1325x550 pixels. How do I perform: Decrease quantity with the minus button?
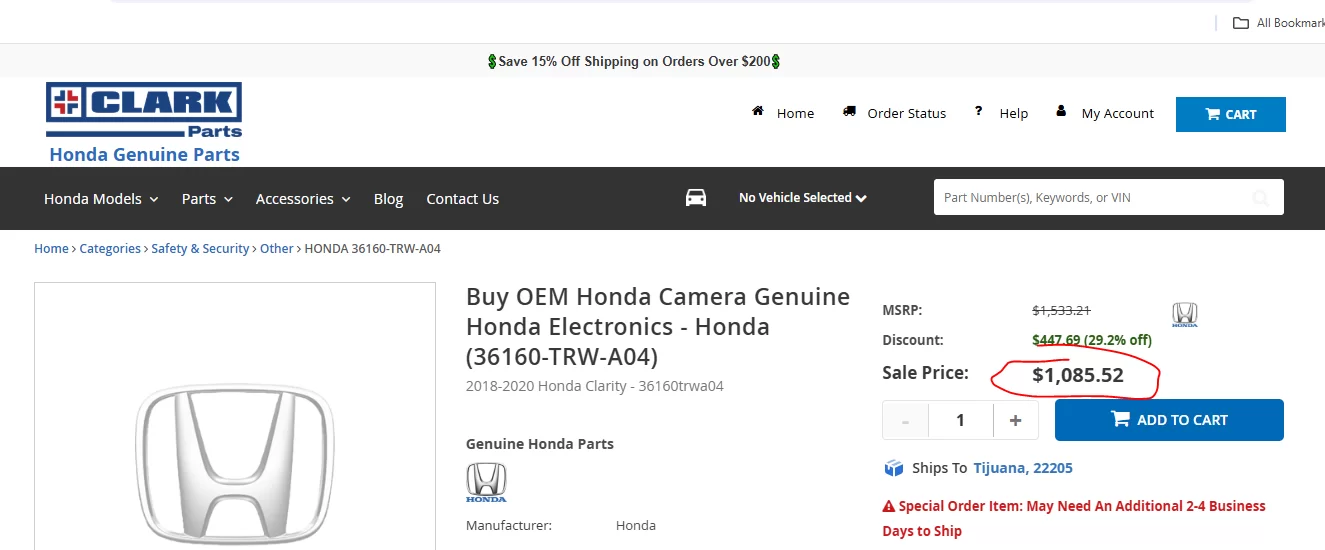pos(906,420)
